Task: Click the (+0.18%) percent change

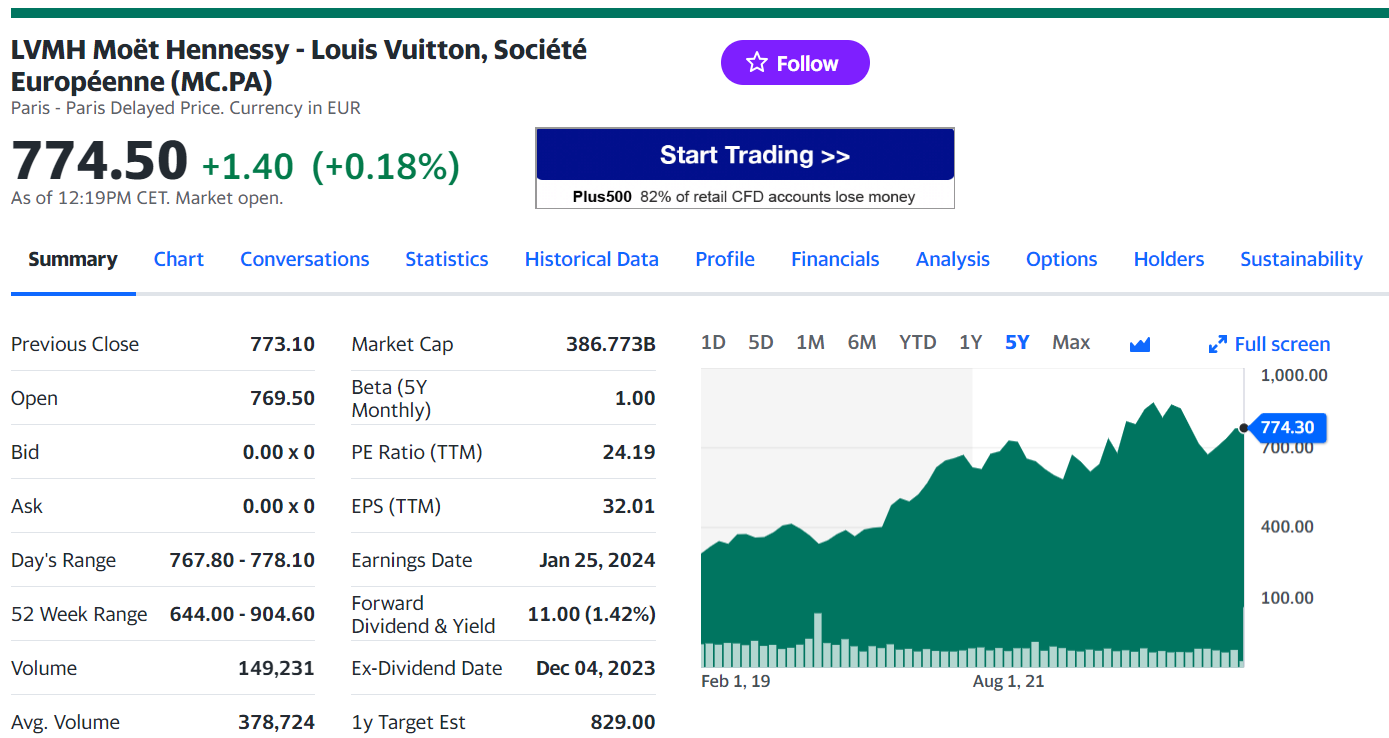Action: tap(386, 166)
